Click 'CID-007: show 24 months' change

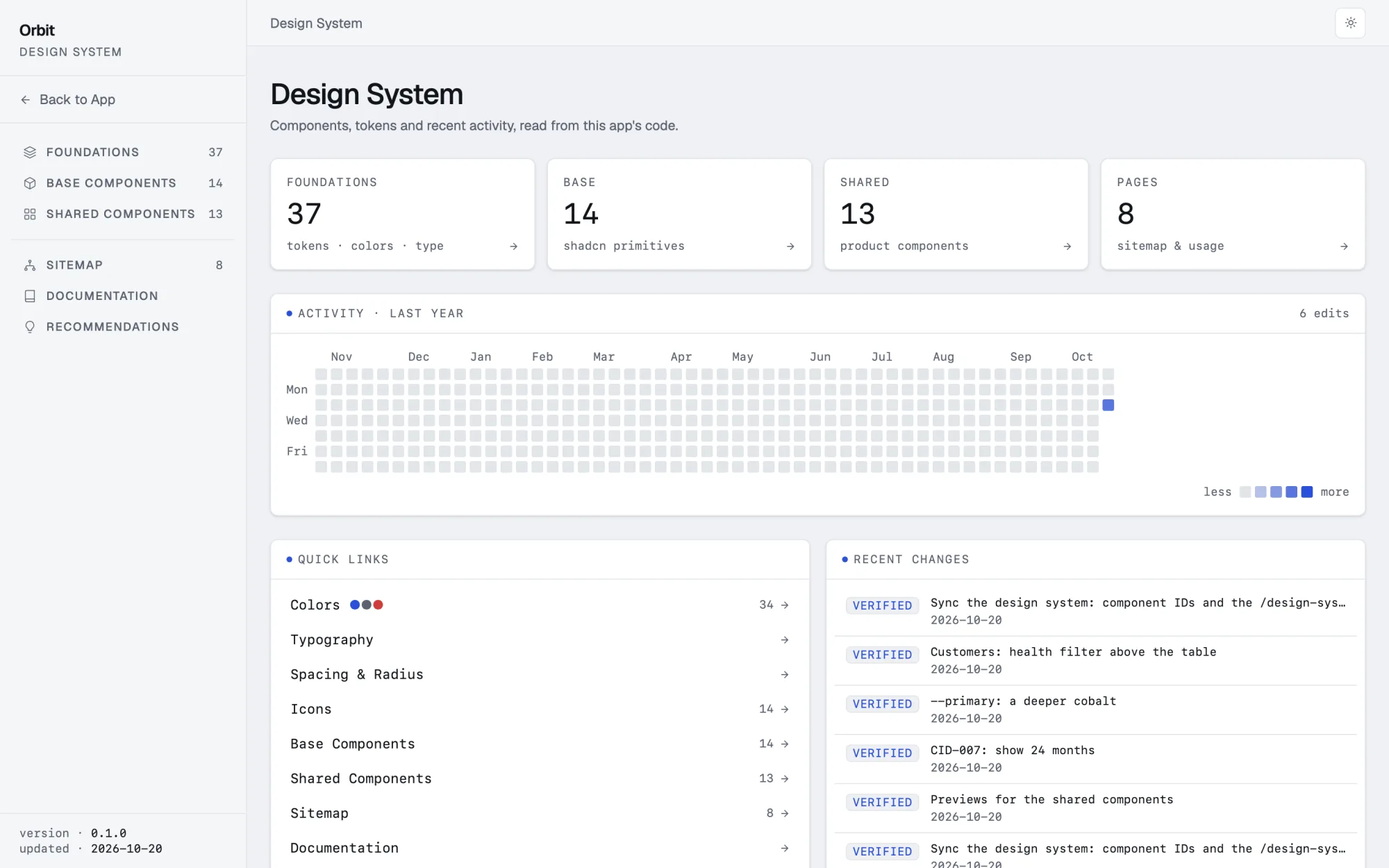pyautogui.click(x=1095, y=759)
